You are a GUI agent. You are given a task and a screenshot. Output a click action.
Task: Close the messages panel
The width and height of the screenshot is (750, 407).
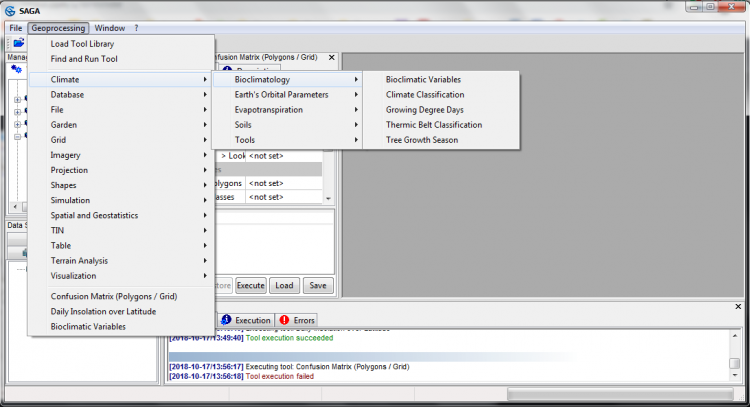738,307
